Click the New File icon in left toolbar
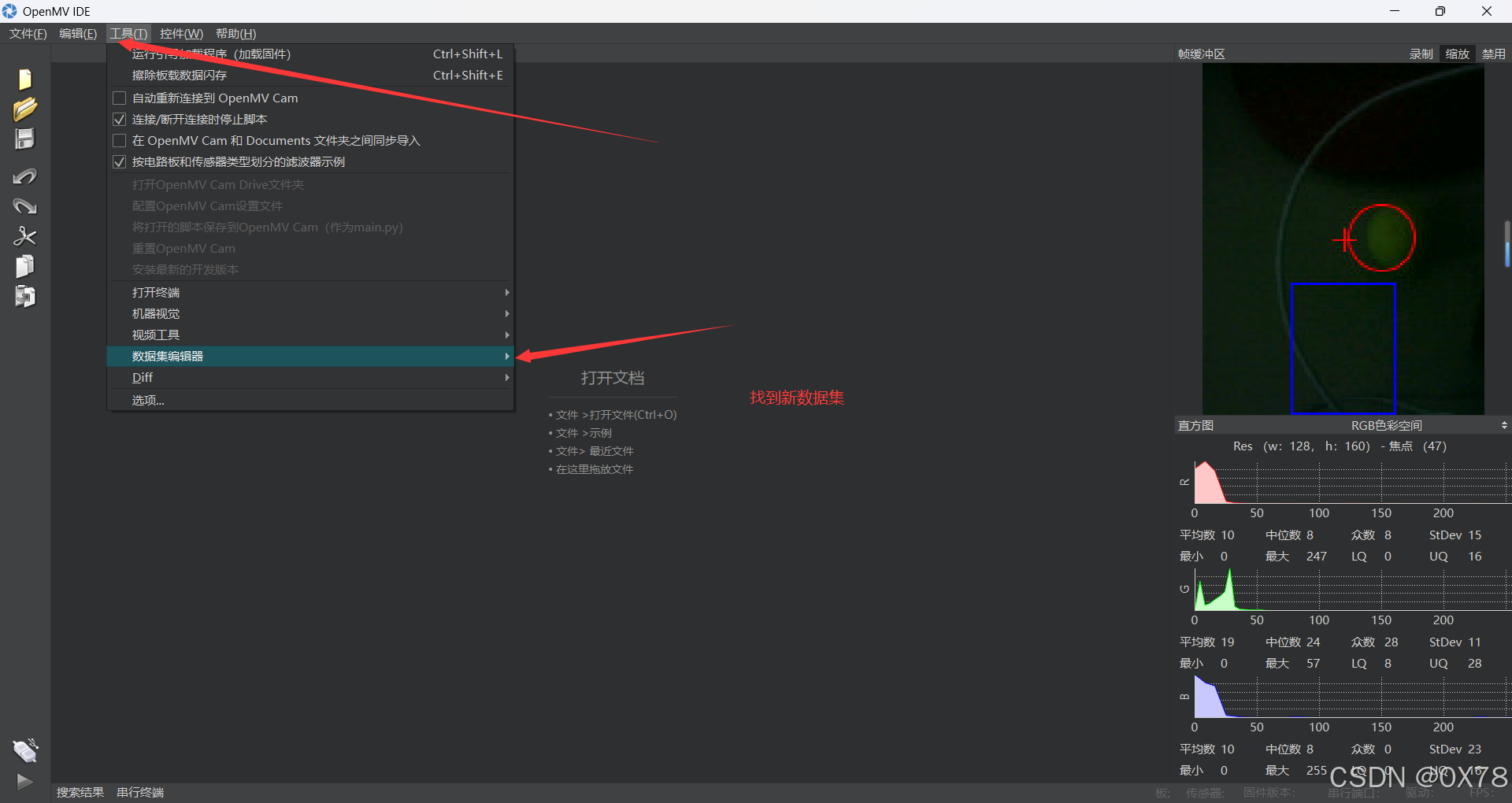The height and width of the screenshot is (803, 1512). click(x=25, y=80)
